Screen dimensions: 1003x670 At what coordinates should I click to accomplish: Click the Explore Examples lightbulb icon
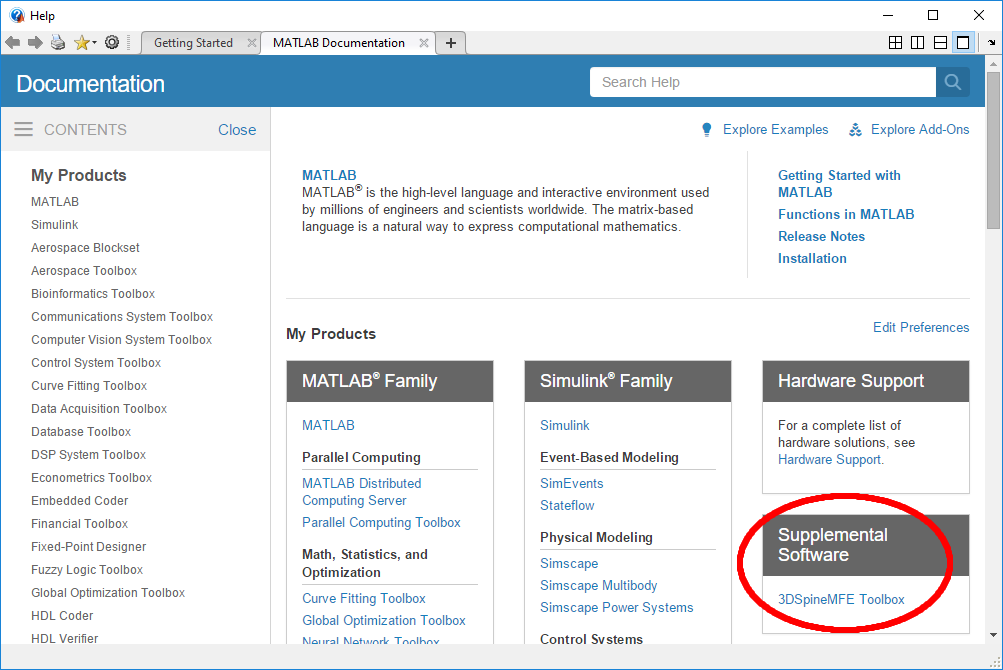(x=706, y=130)
